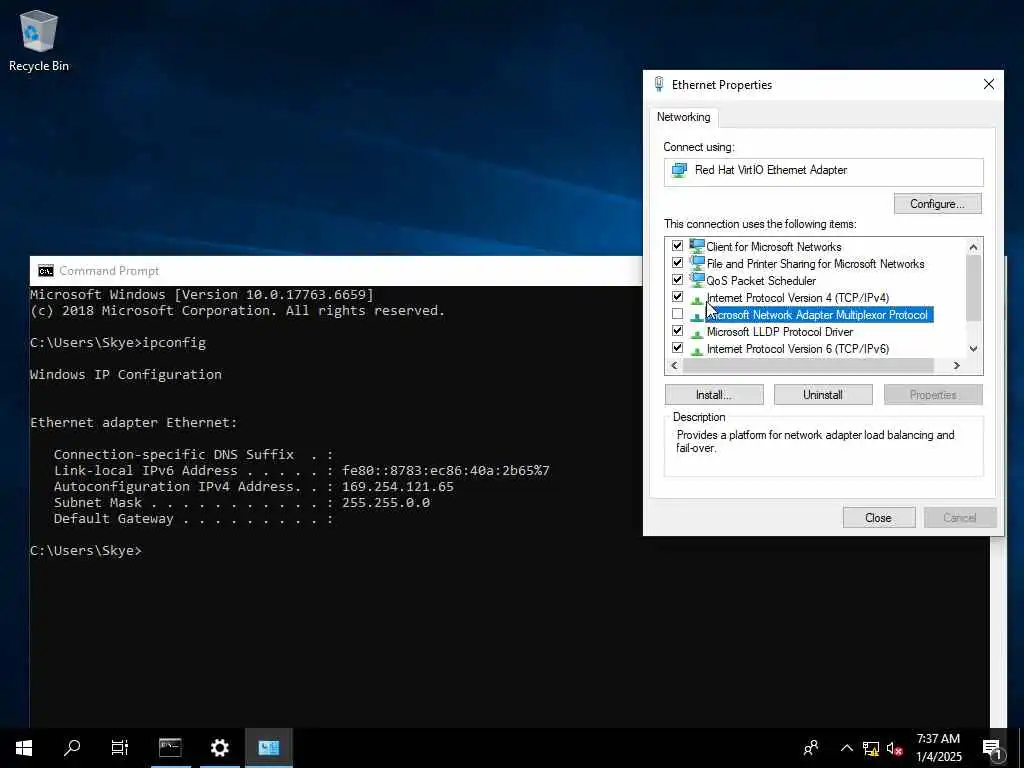Select QoS Packet Scheduler row
The height and width of the screenshot is (768, 1024).
pyautogui.click(x=761, y=281)
